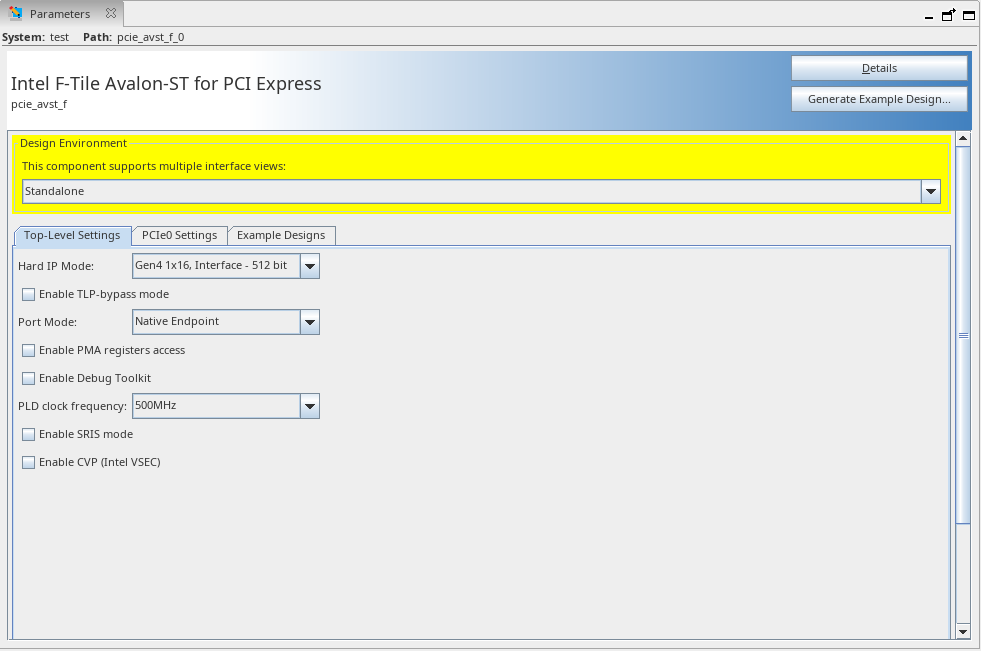981x651 pixels.
Task: Click the Intel F-Tile Avalon-ST title
Action: click(166, 83)
